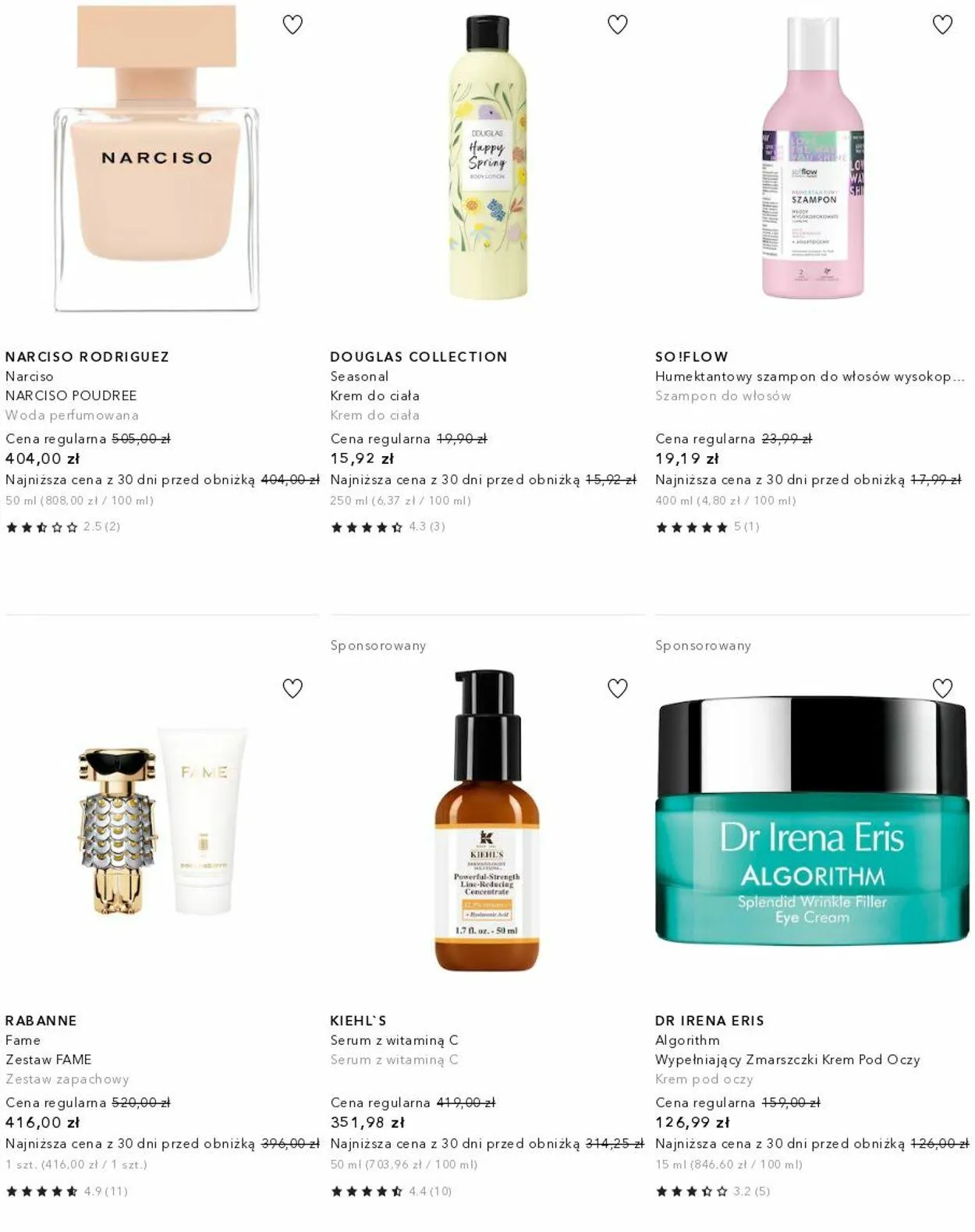View the Dr Irena Eris Algorithm jar image
Screen dimensions: 975x1232
click(x=812, y=821)
